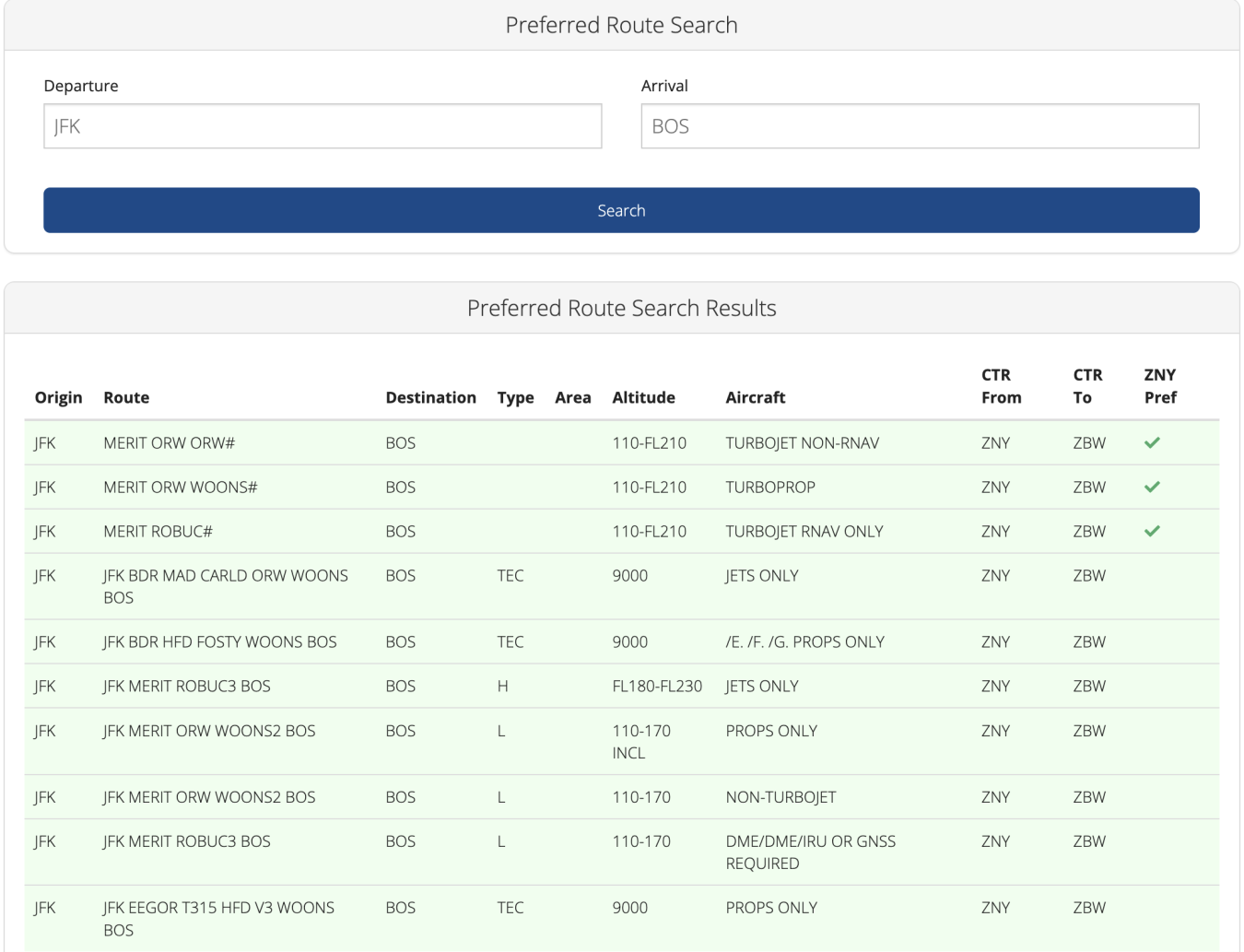This screenshot has height=952, width=1244.
Task: Toggle ZNY preference for MERIT ORW WOONS# route
Action: (x=1152, y=487)
